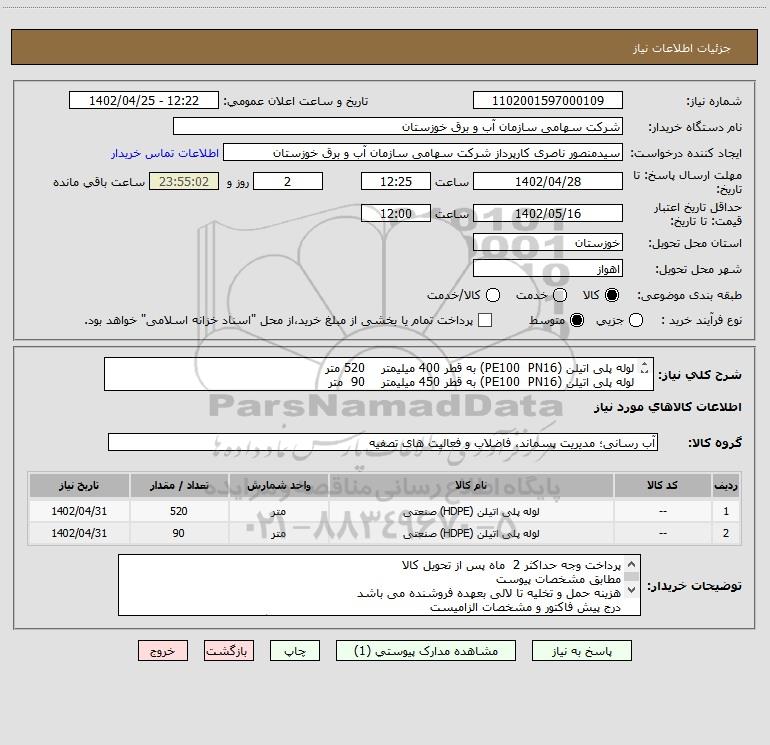
Task: Select the متوسط purchase type radio
Action: tap(577, 320)
